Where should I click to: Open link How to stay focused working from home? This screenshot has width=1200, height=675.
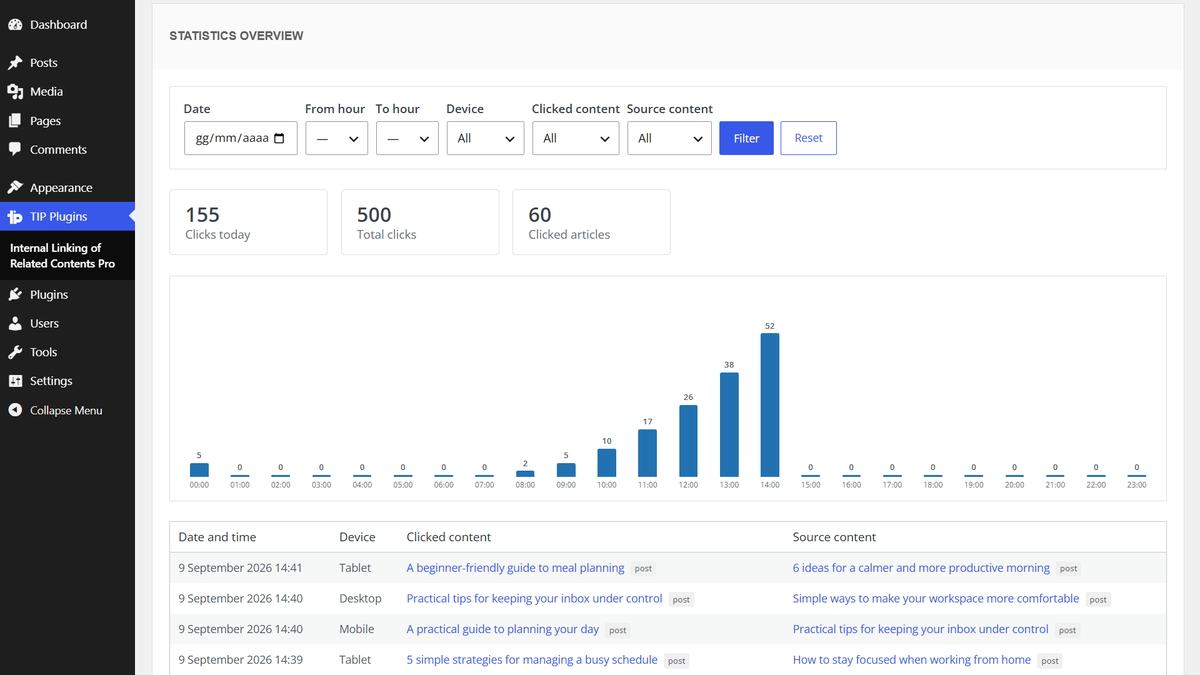[912, 660]
